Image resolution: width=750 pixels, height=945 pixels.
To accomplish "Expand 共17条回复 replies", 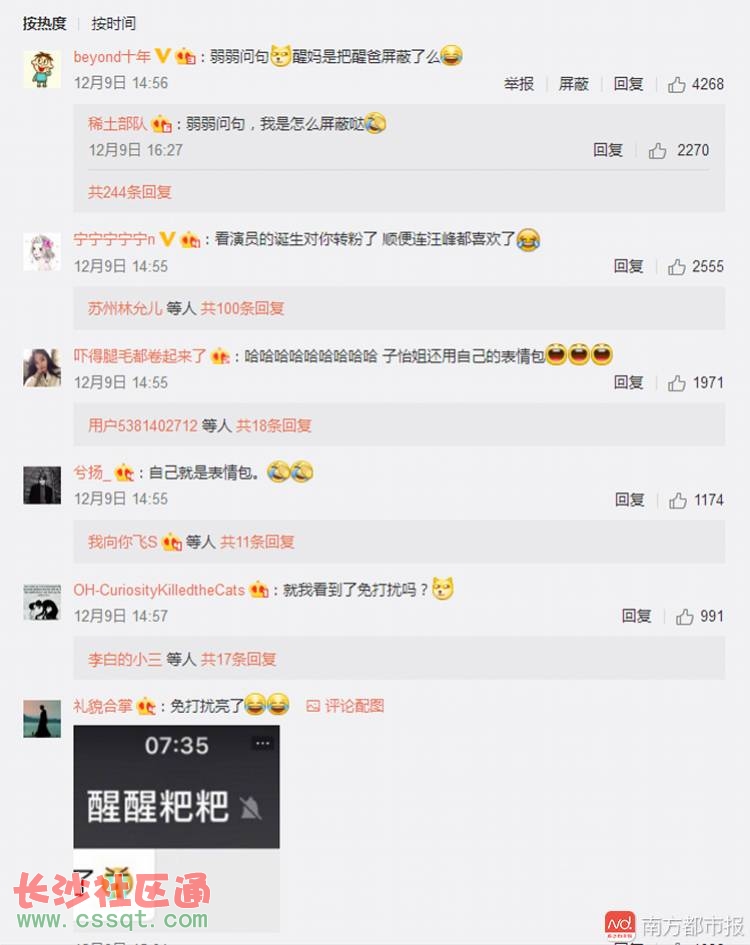I will (x=239, y=659).
